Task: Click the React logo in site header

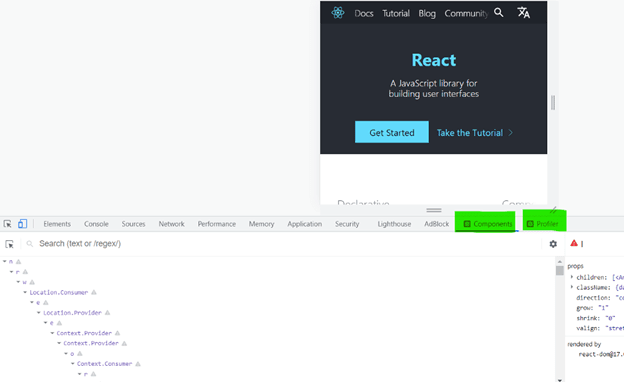Action: coord(338,13)
